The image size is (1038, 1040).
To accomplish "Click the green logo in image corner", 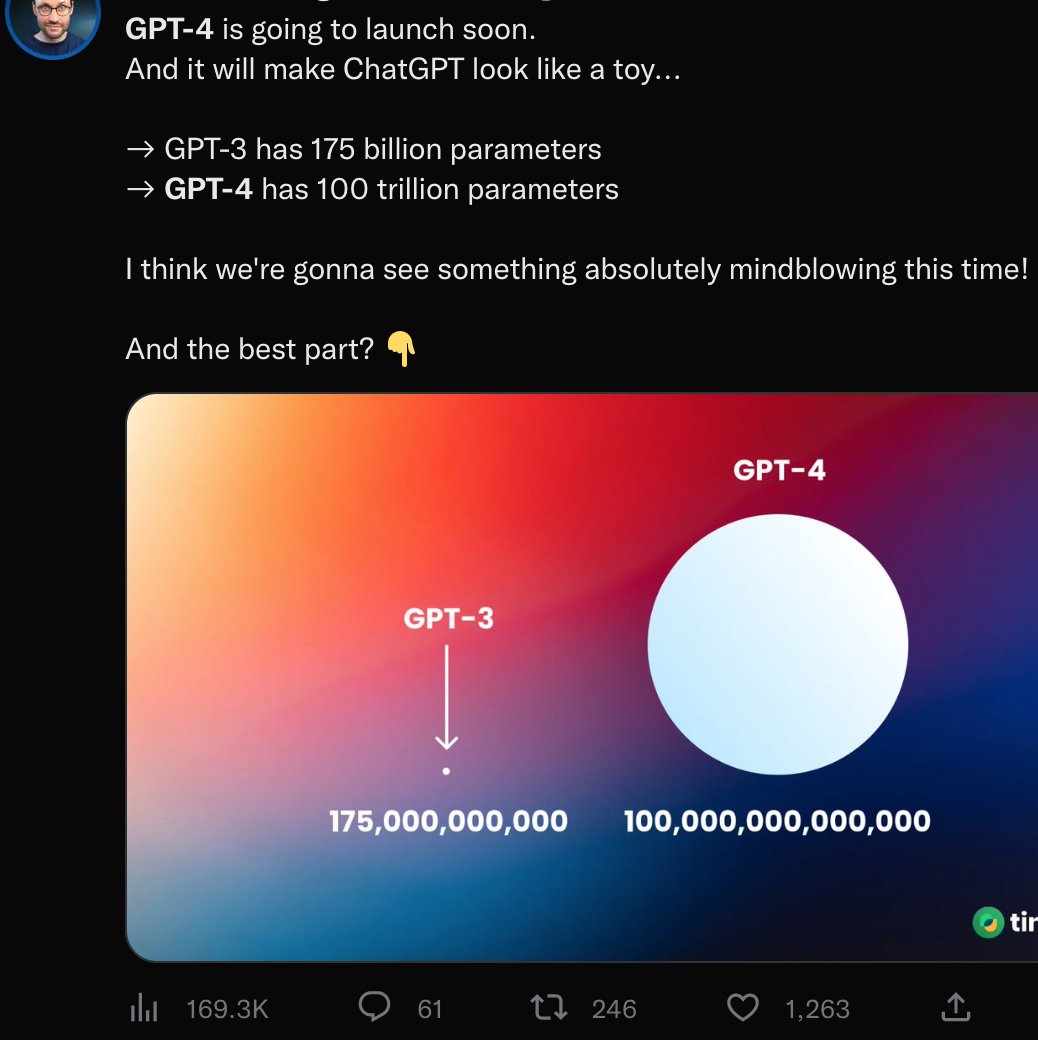I will (988, 922).
